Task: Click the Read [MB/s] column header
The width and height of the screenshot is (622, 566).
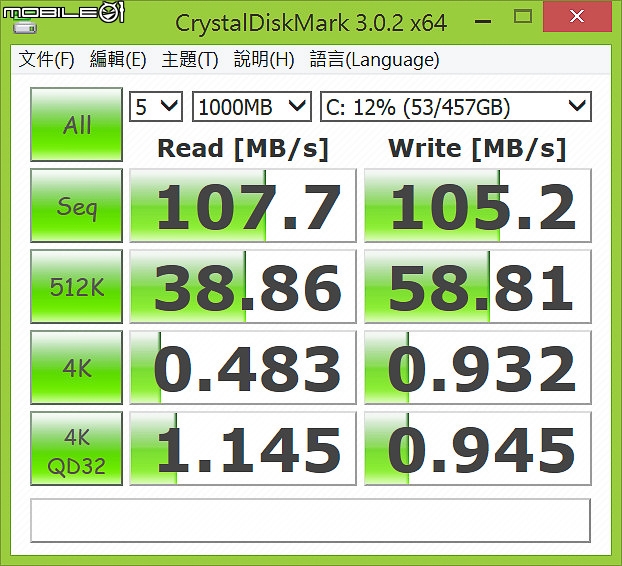Action: (243, 149)
